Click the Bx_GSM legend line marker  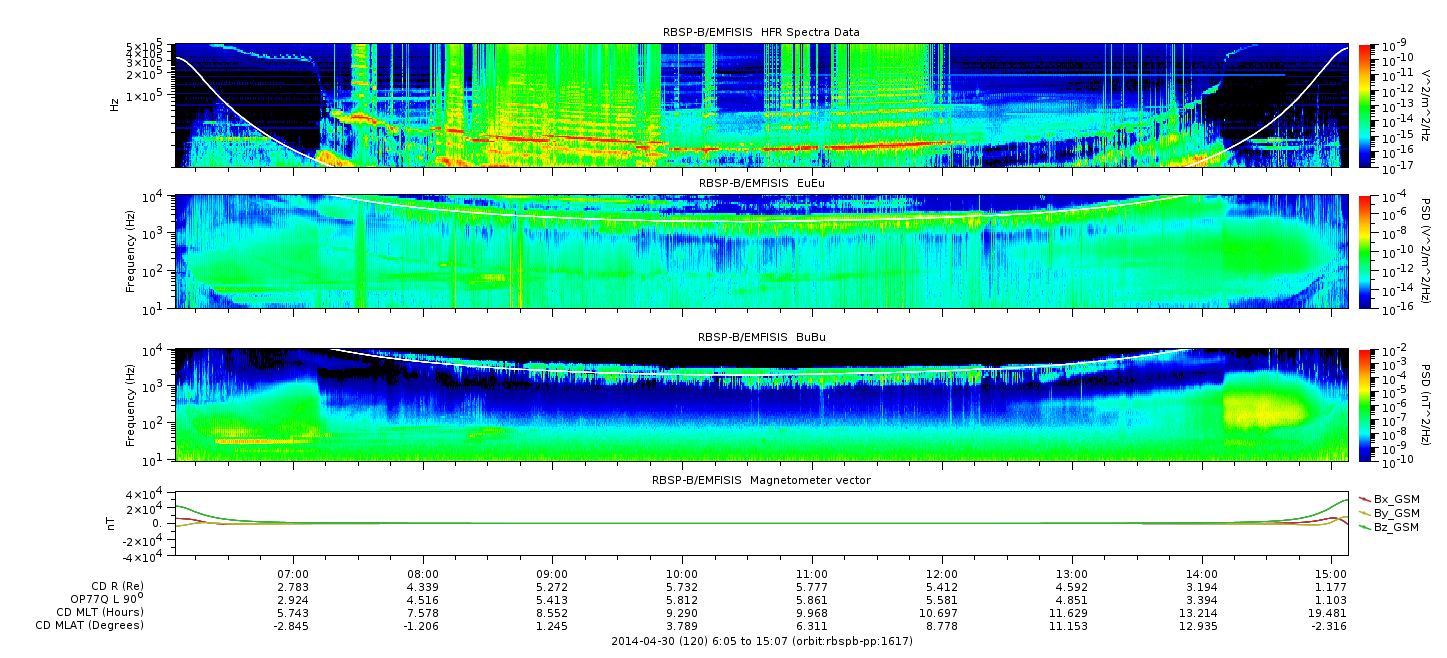click(x=1365, y=498)
